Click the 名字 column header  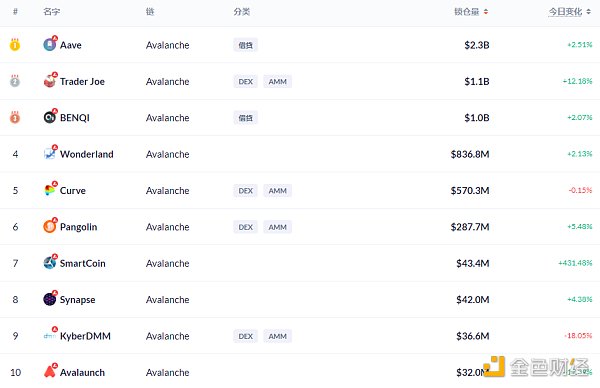tap(52, 12)
